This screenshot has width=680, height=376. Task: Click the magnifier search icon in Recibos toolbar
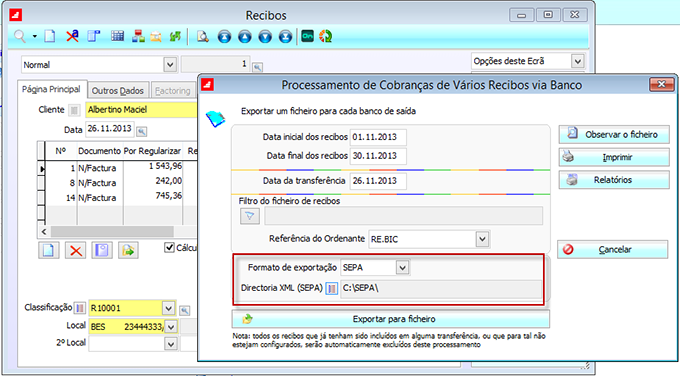pos(20,36)
